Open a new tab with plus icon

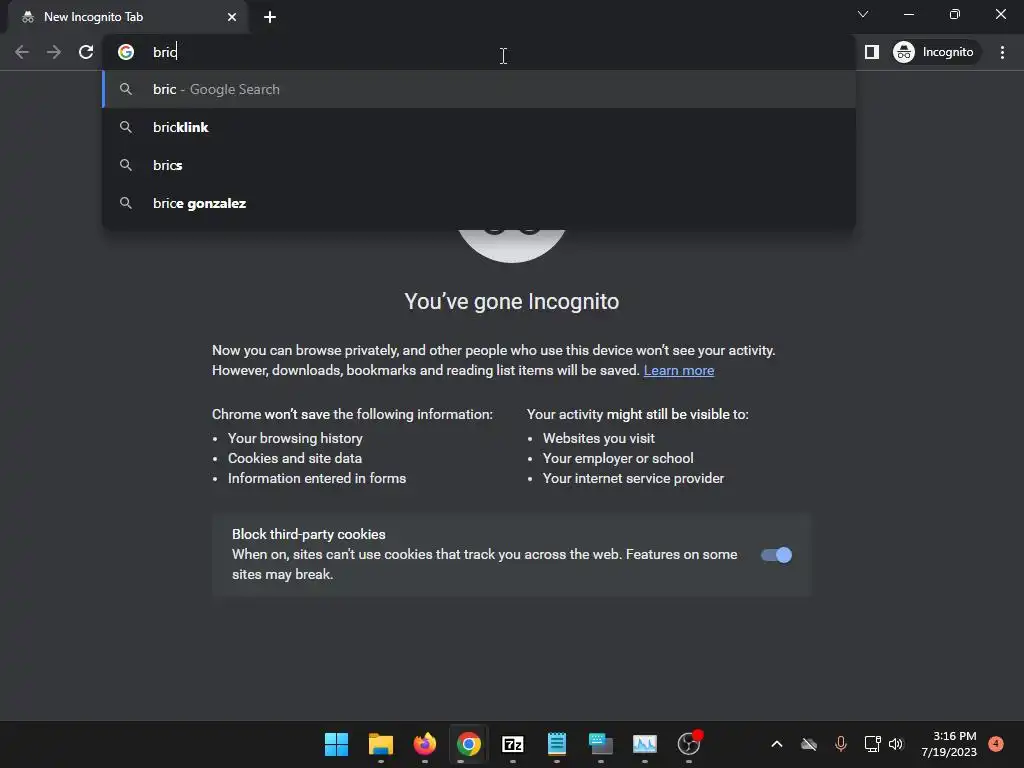point(270,17)
